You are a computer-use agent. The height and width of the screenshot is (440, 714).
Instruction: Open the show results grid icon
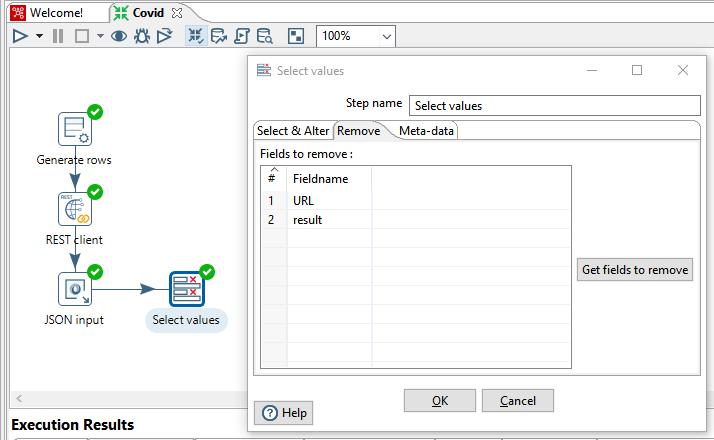pos(296,36)
